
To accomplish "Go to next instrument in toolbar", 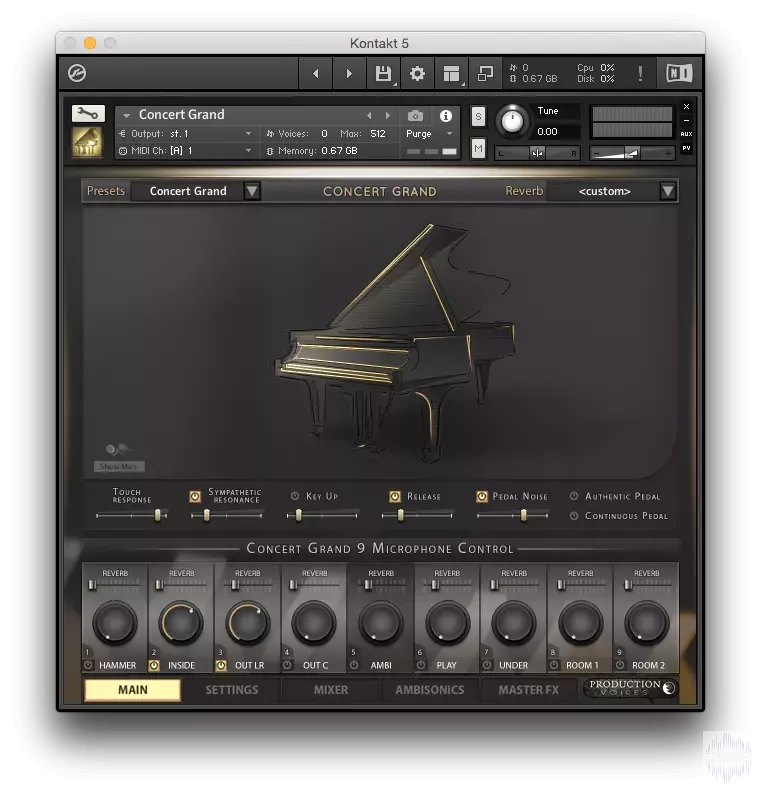I will coord(349,74).
